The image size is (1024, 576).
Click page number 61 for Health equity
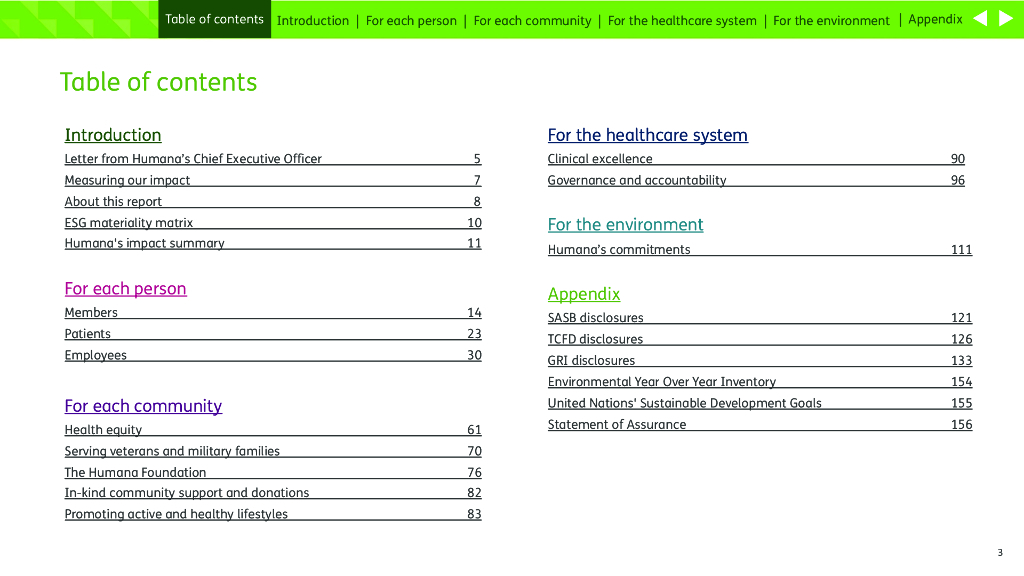(x=474, y=430)
